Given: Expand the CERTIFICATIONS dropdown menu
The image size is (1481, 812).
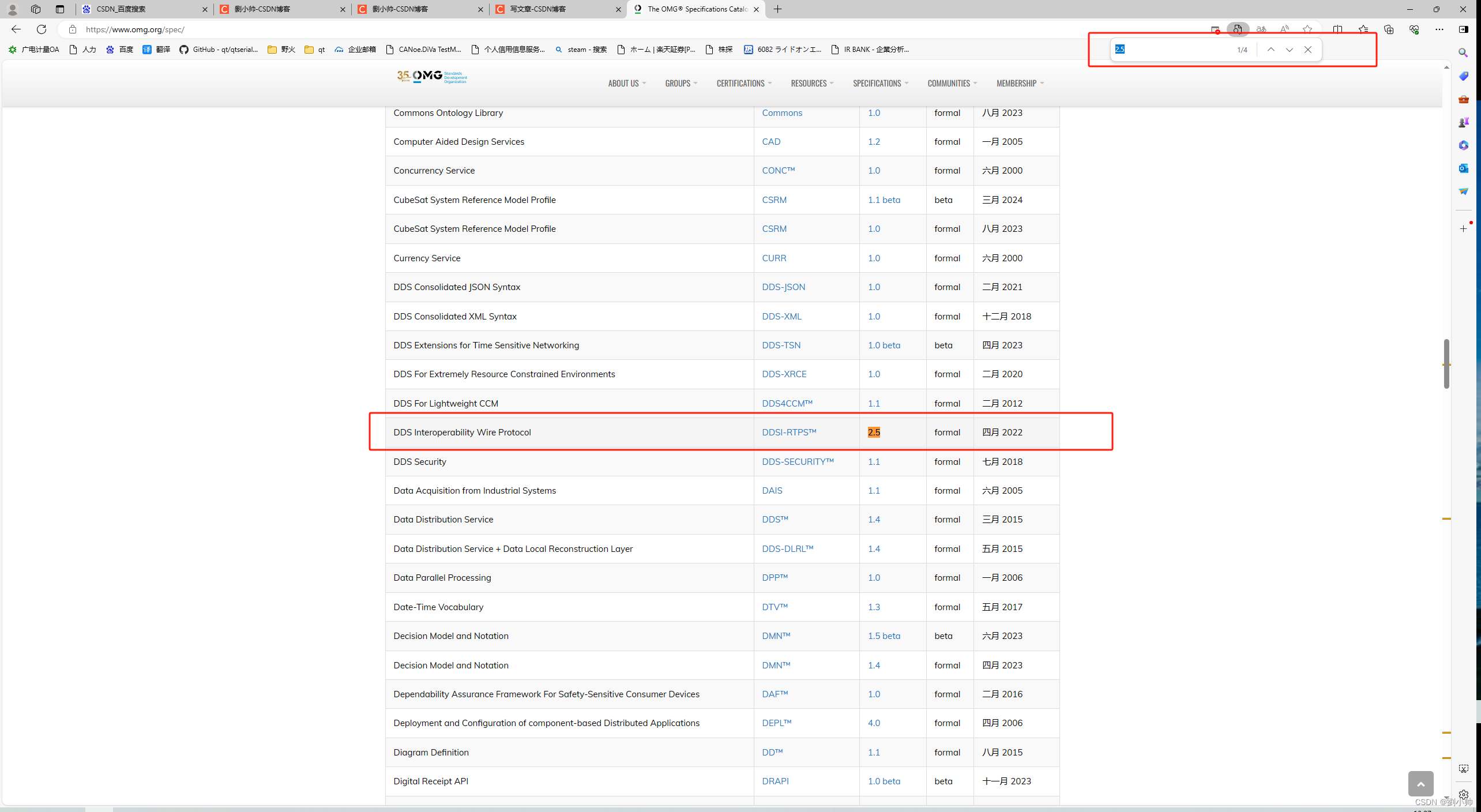Looking at the screenshot, I should tap(744, 84).
